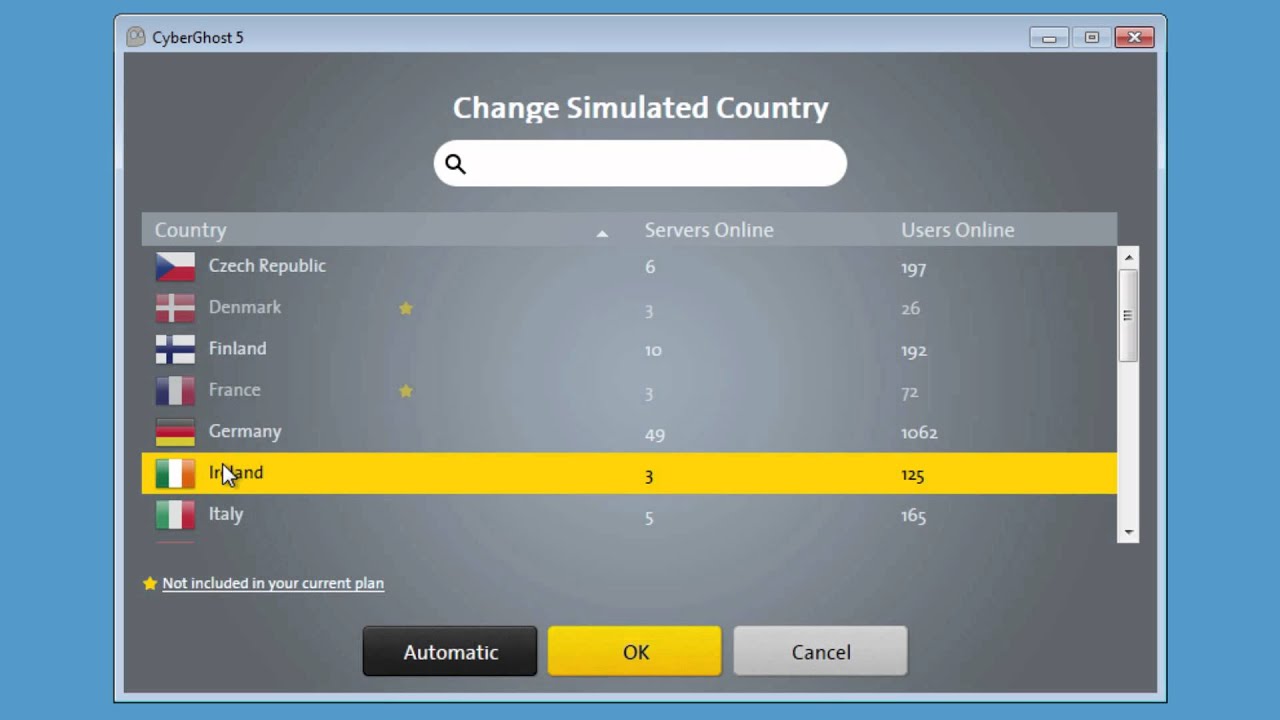Select the Denmark country name
Viewport: 1280px width, 720px height.
(x=245, y=307)
